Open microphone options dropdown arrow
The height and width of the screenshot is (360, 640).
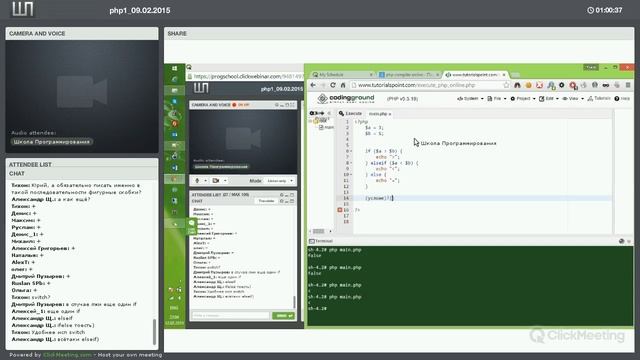click(205, 181)
